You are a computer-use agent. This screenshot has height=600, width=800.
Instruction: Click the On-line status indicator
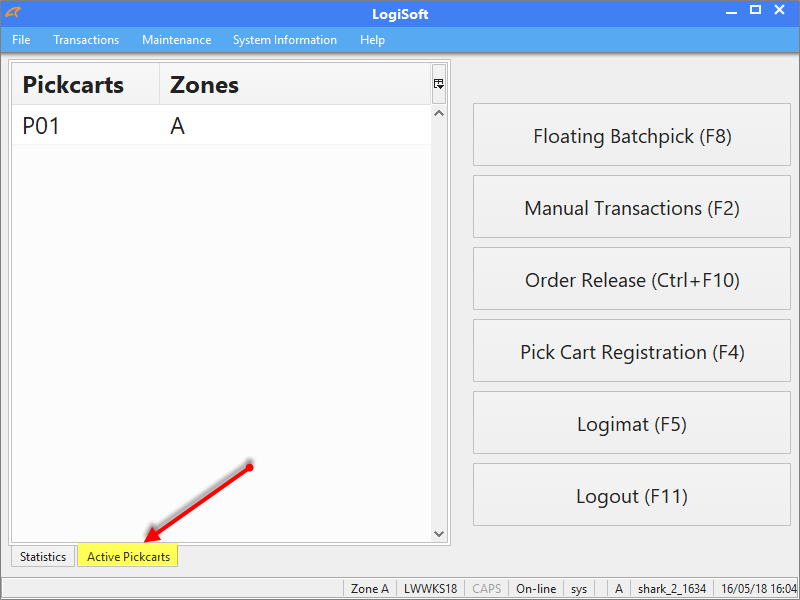[536, 589]
